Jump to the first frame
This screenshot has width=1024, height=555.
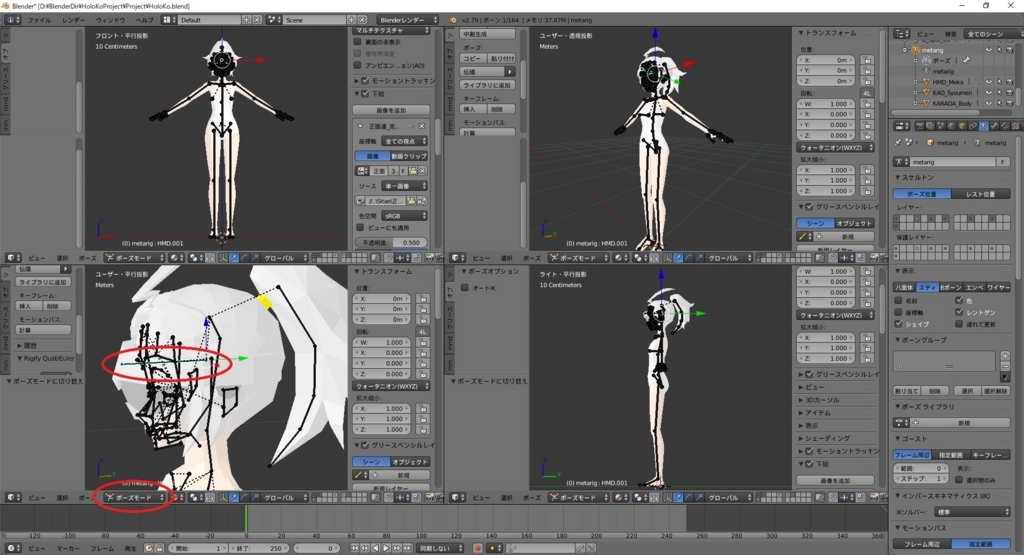355,548
